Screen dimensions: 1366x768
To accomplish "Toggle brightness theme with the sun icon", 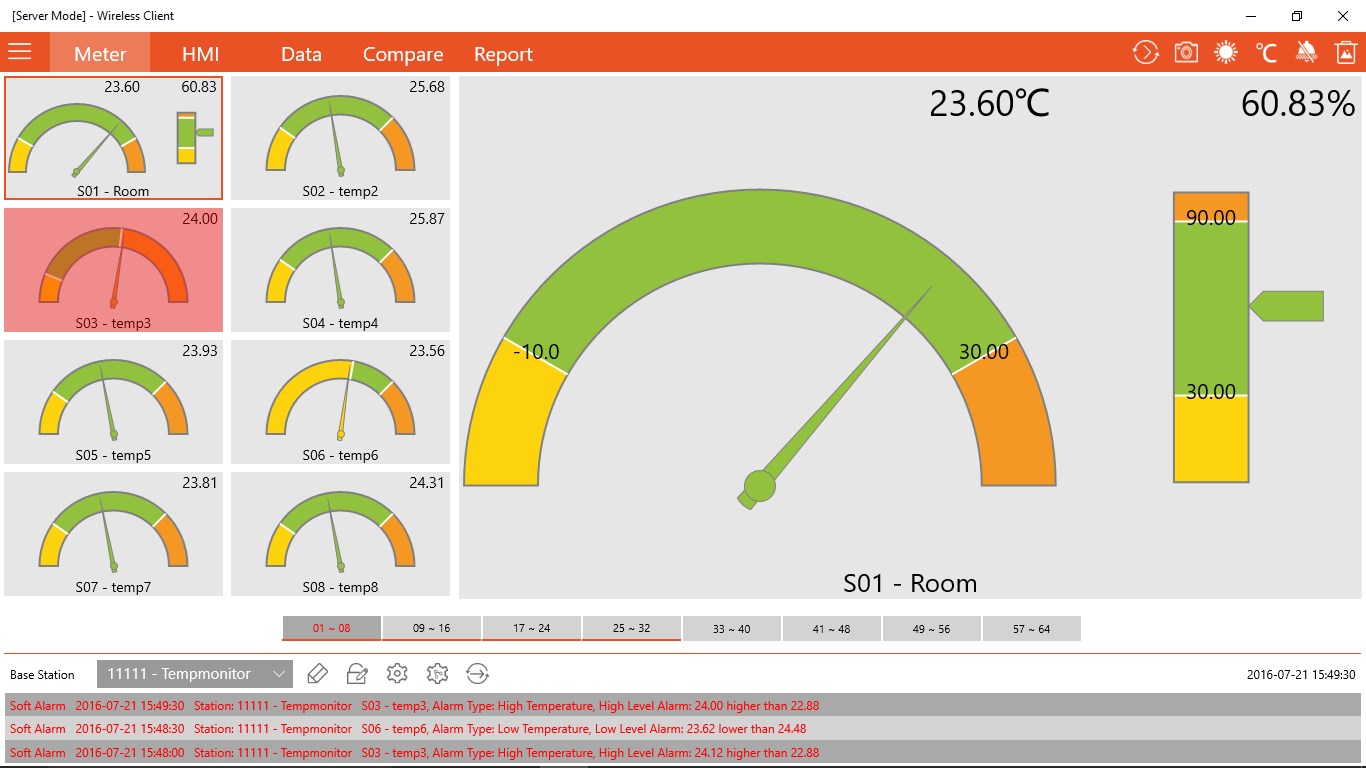I will (1226, 53).
